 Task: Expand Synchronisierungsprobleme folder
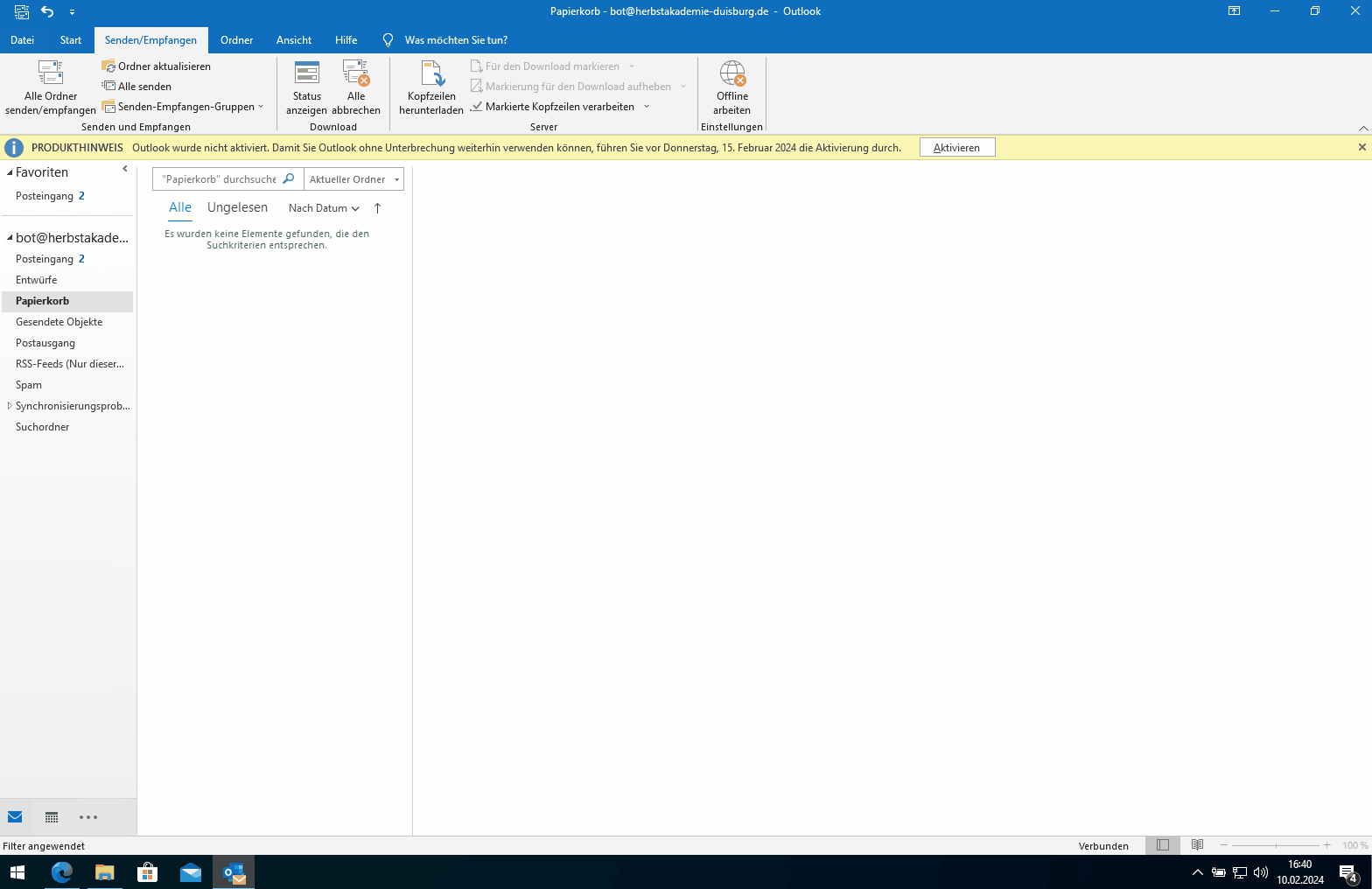click(x=10, y=406)
